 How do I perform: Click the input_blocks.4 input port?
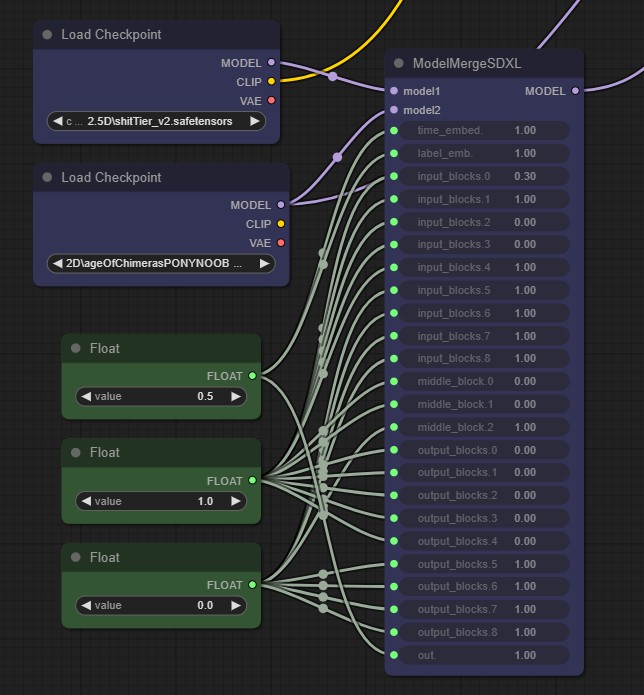394,267
